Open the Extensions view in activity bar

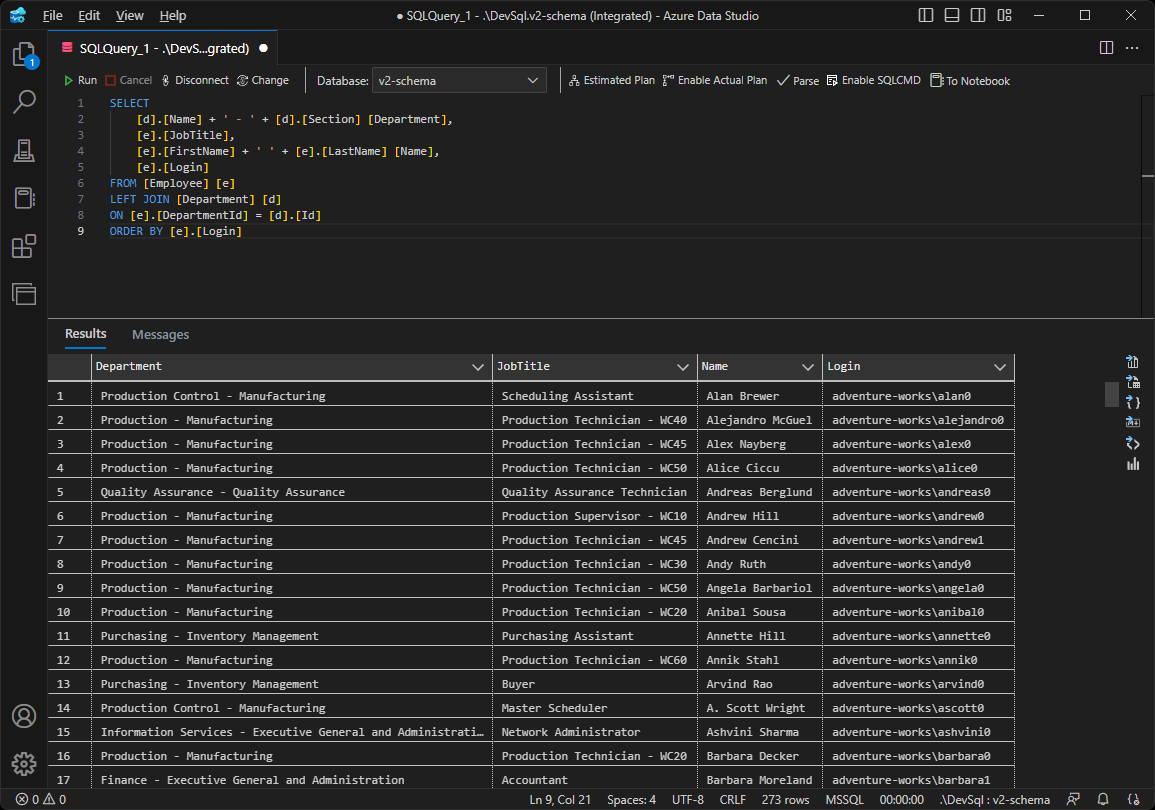[24, 246]
